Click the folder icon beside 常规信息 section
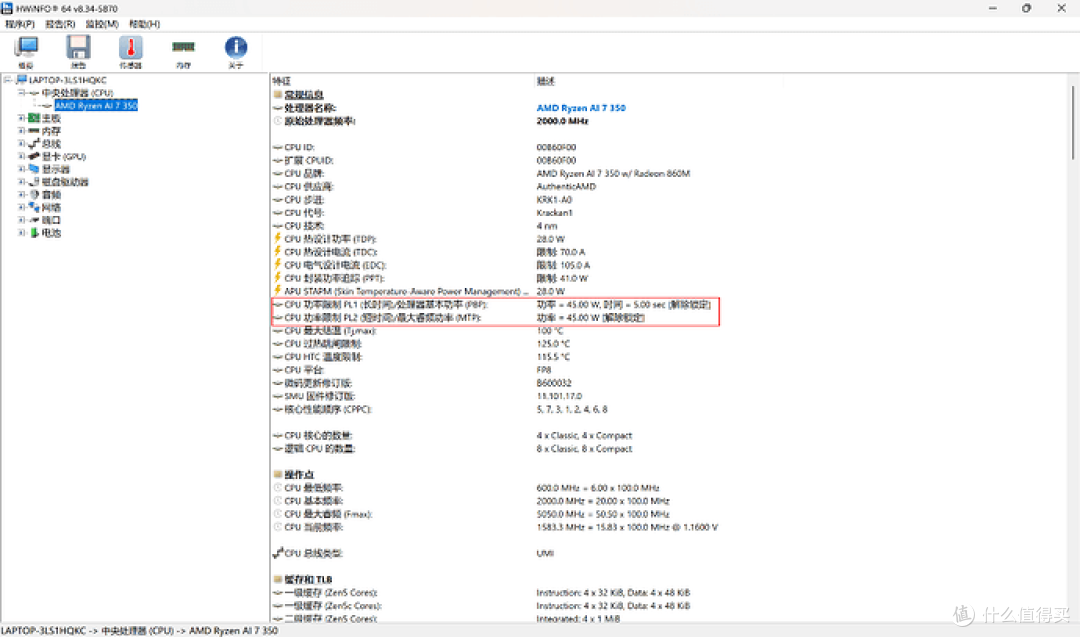 [x=278, y=94]
